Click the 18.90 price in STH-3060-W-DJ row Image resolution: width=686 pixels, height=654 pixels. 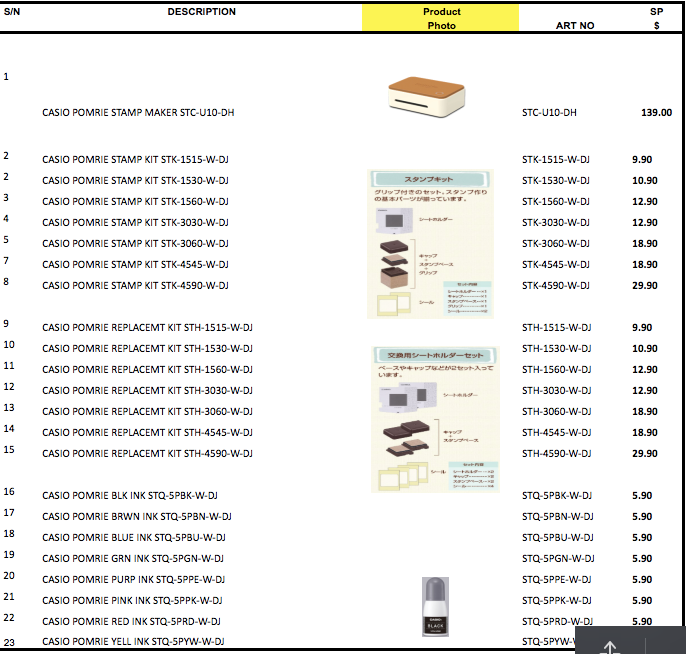click(644, 411)
